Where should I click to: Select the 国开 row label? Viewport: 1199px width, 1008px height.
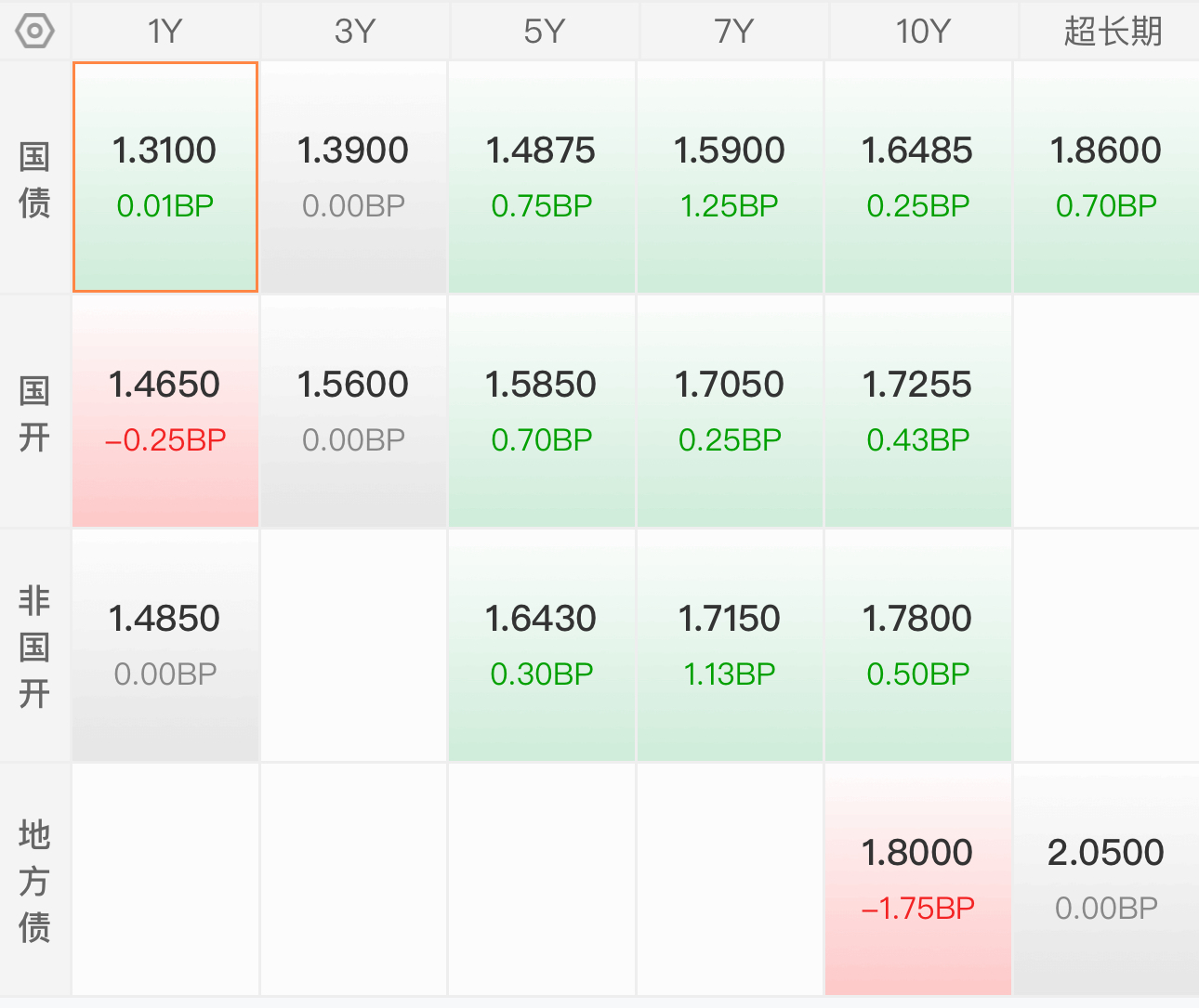point(34,412)
